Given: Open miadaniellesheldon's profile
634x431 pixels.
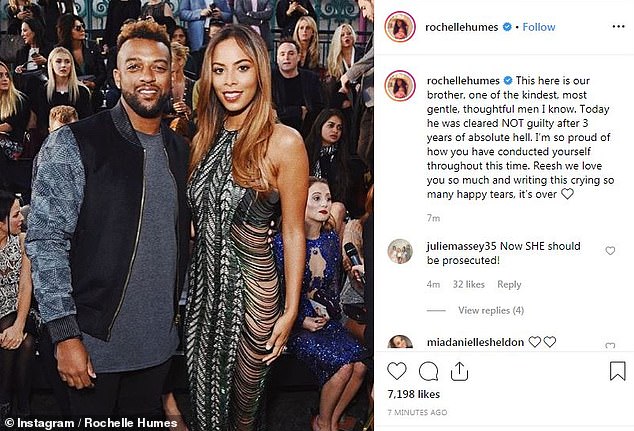Looking at the screenshot, I should [475, 342].
